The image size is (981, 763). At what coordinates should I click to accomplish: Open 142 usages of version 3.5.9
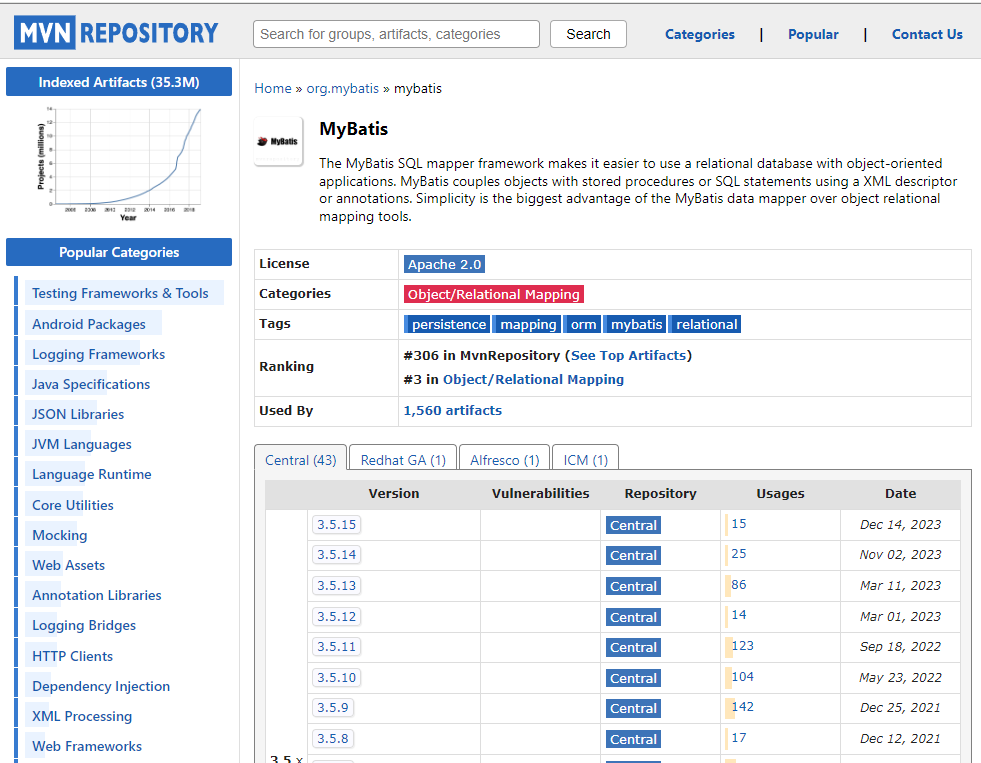742,707
